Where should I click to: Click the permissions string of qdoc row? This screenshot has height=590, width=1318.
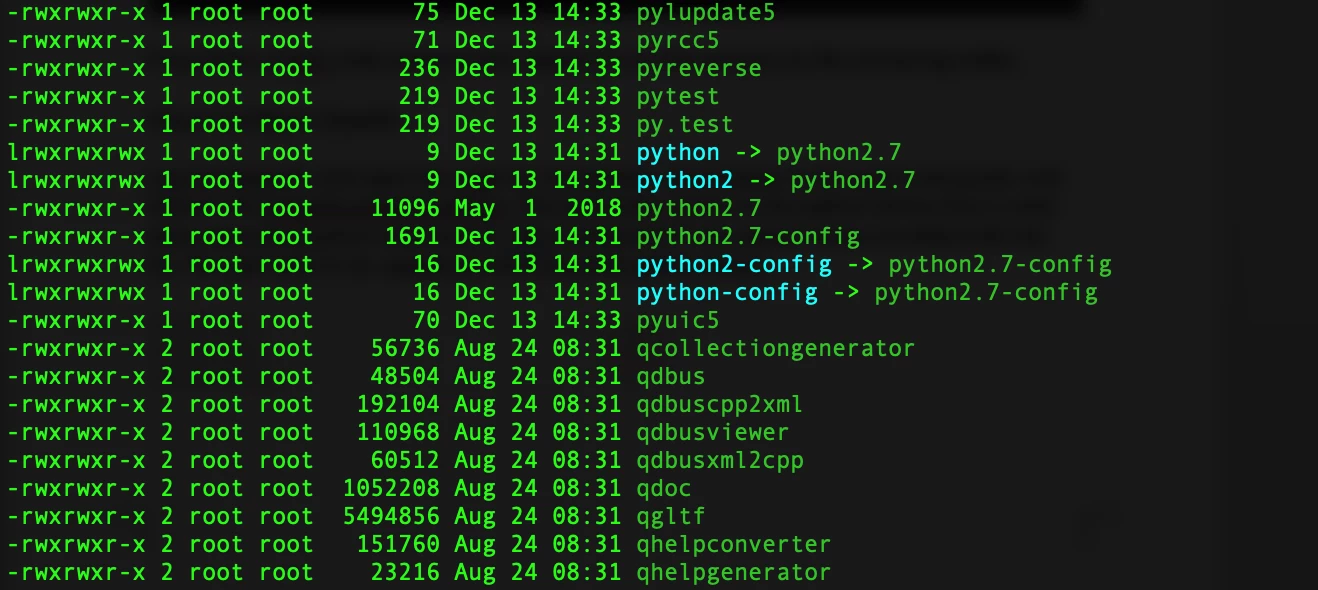pyautogui.click(x=76, y=489)
